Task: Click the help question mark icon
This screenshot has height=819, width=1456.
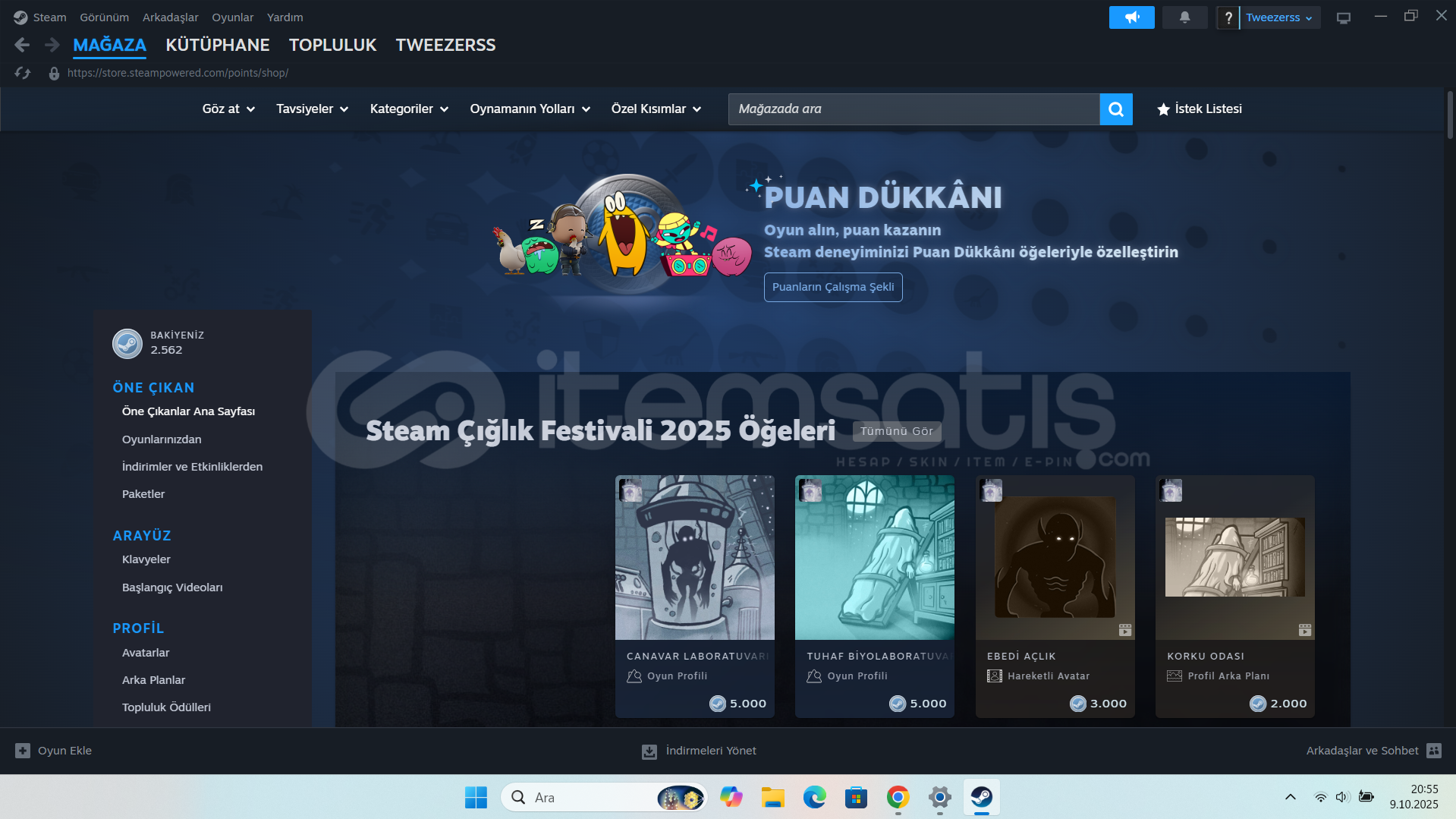Action: 1228,17
